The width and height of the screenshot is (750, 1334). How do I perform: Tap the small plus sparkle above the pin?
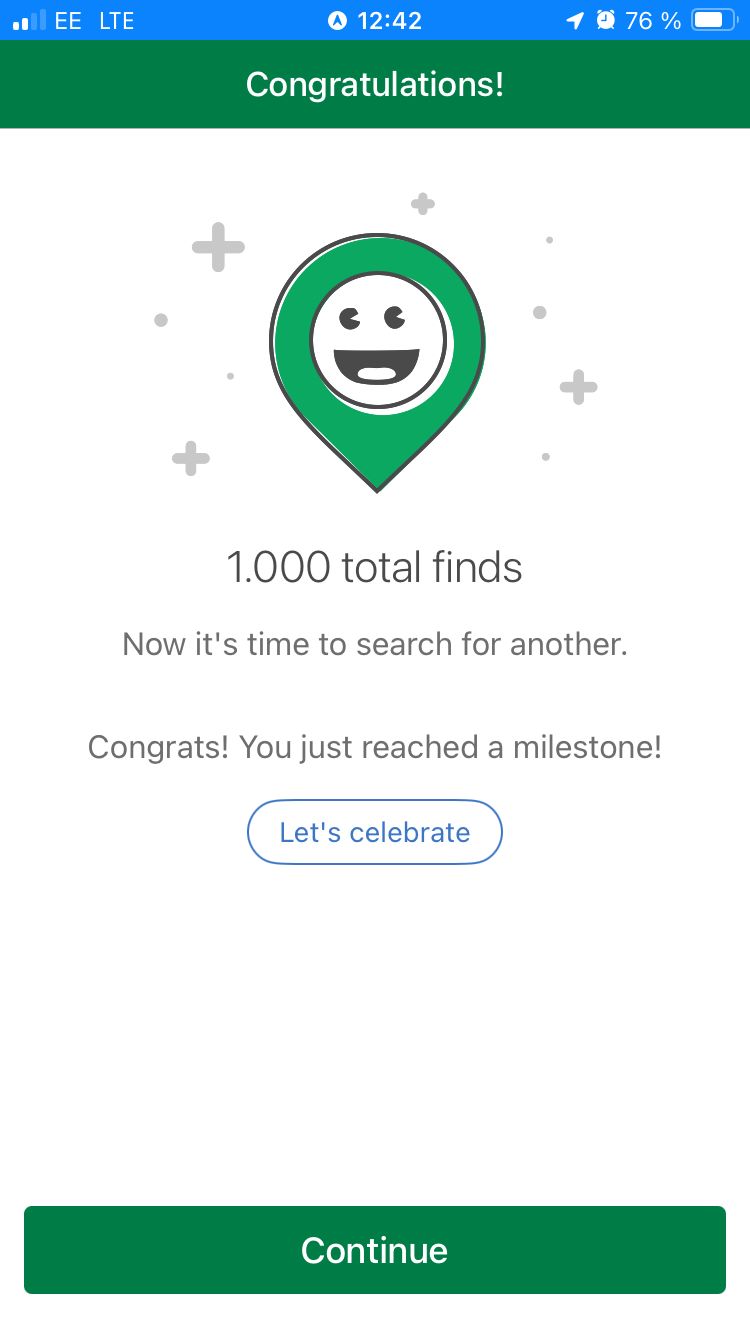[423, 204]
